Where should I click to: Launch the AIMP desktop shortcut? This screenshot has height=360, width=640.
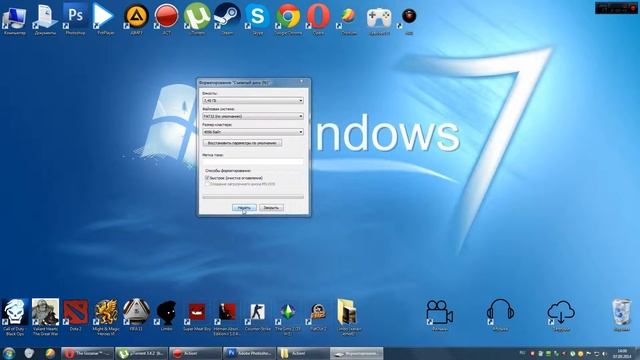click(136, 19)
